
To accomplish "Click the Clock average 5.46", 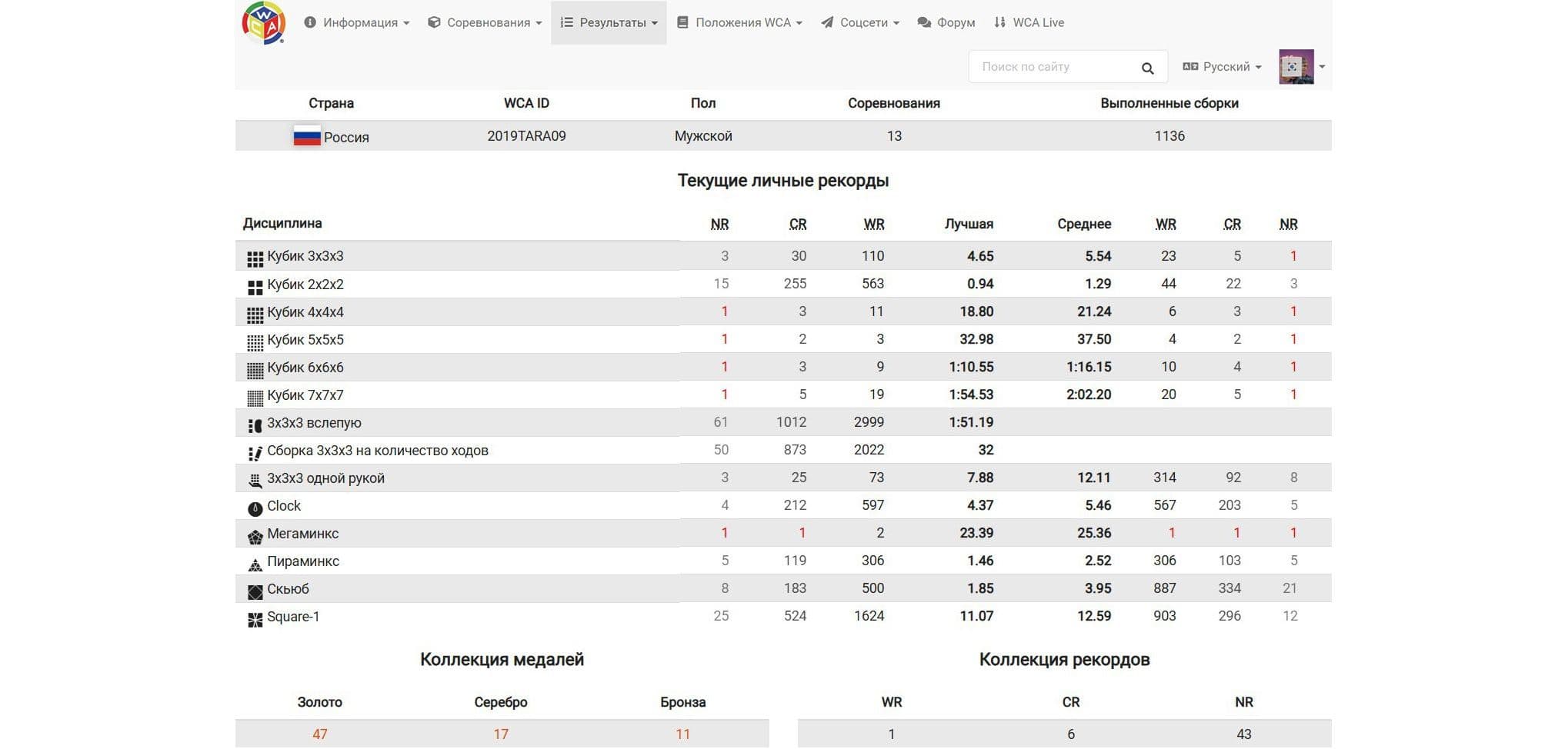I will click(x=1098, y=505).
